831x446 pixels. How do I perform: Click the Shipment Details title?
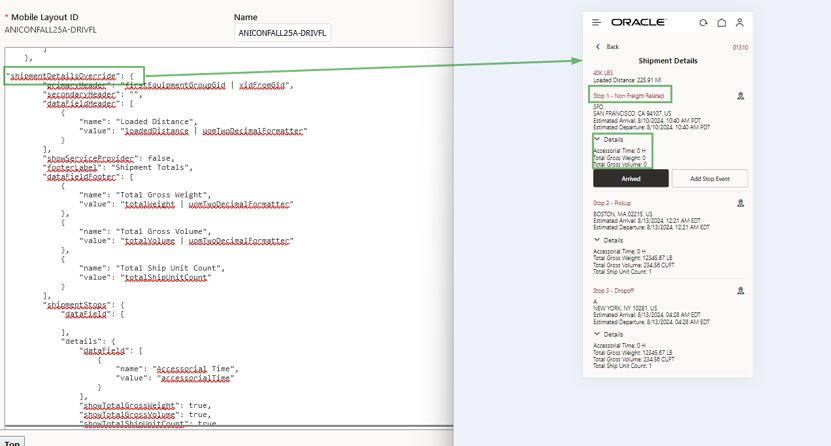668,61
